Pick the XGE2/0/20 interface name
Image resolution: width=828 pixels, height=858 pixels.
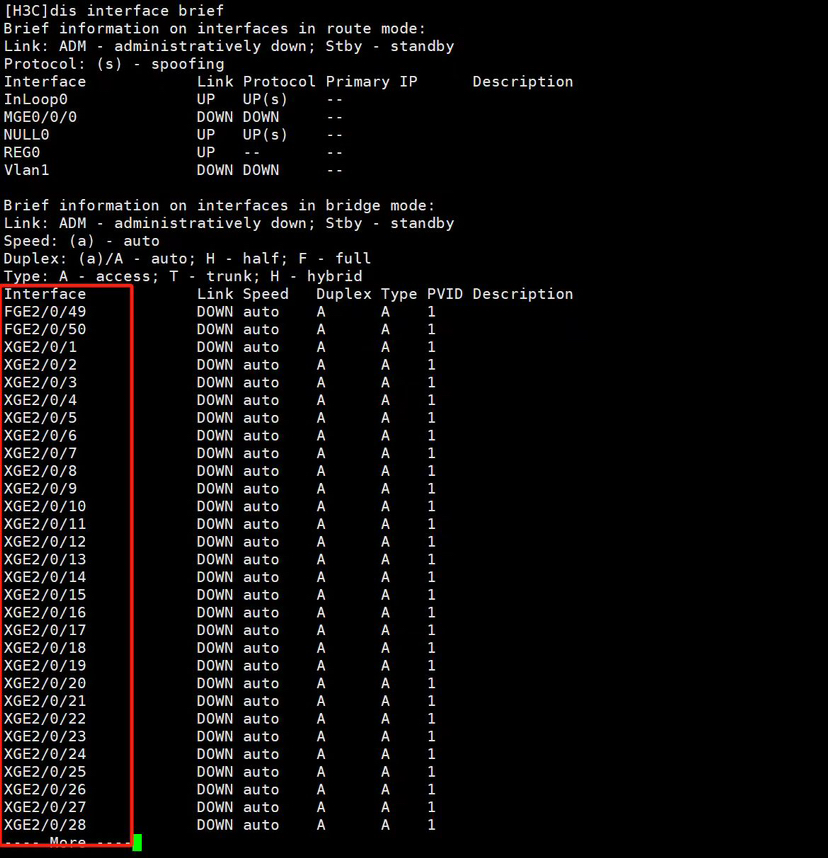(45, 683)
